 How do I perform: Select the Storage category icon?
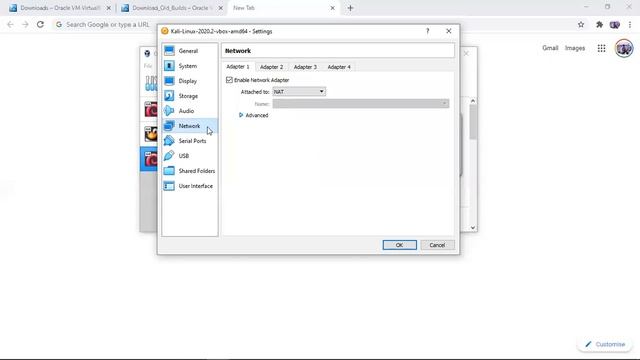(x=169, y=96)
